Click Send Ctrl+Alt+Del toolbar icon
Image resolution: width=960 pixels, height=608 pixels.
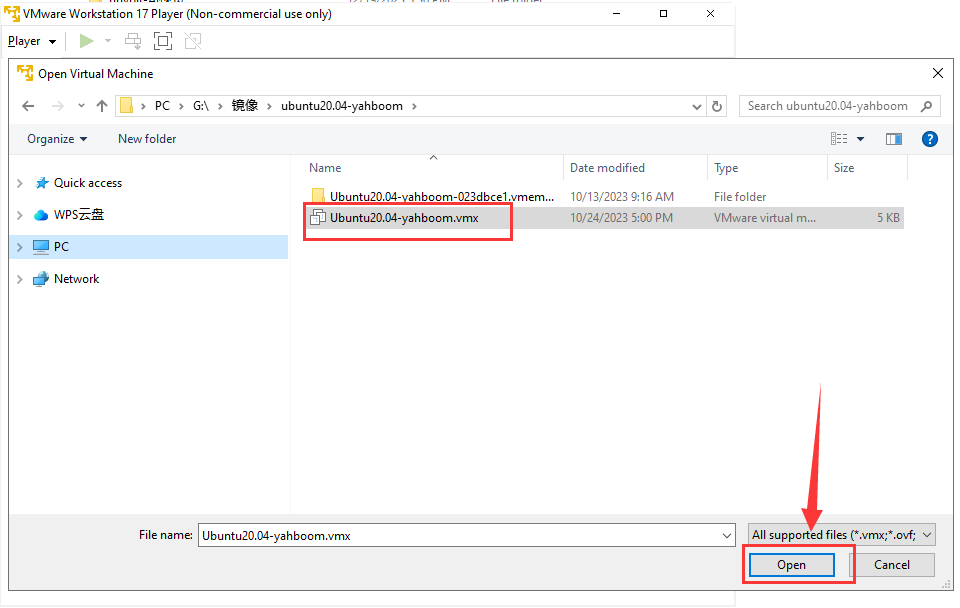click(x=133, y=41)
